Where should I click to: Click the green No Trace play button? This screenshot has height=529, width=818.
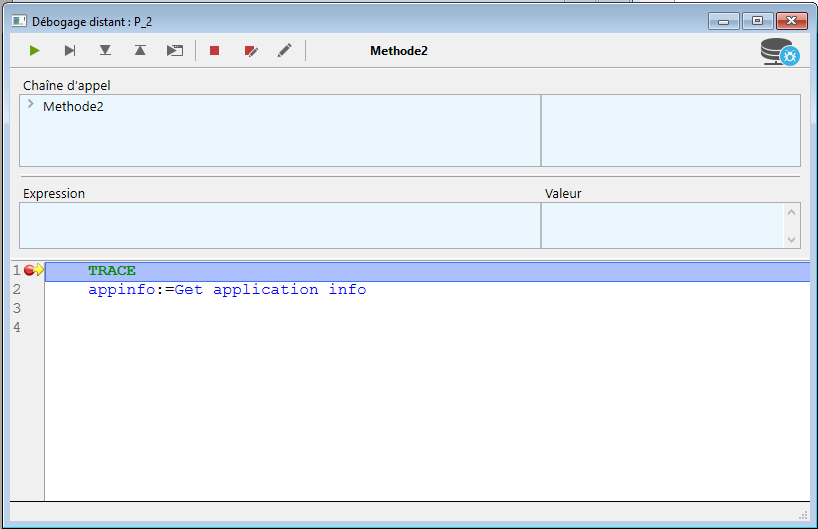click(x=35, y=50)
